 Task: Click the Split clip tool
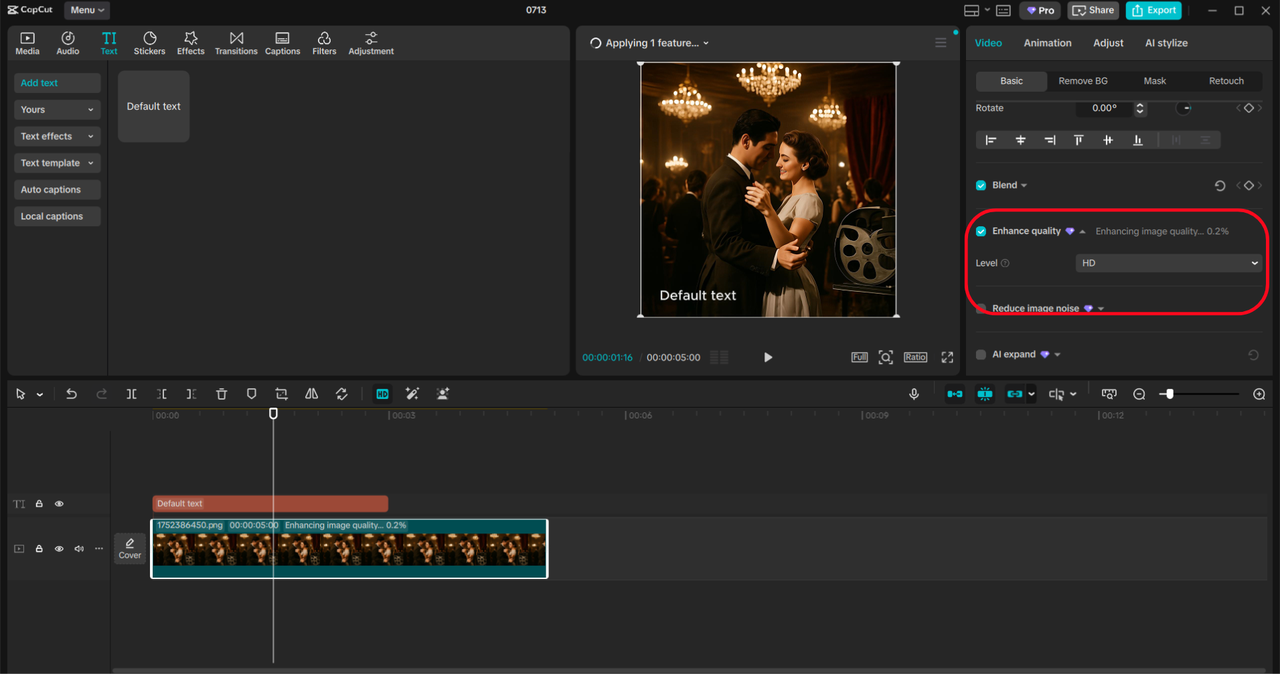click(131, 394)
